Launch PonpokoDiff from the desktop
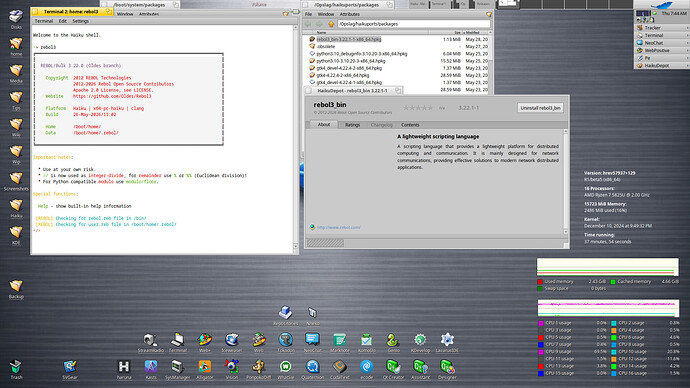This screenshot has width=690, height=388. pyautogui.click(x=258, y=366)
